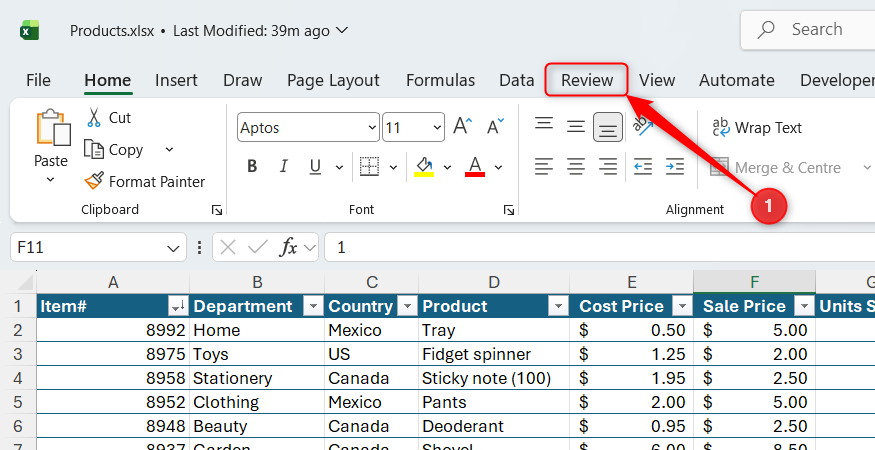Switch to the Draw tab
This screenshot has height=450, width=875.
(x=243, y=80)
